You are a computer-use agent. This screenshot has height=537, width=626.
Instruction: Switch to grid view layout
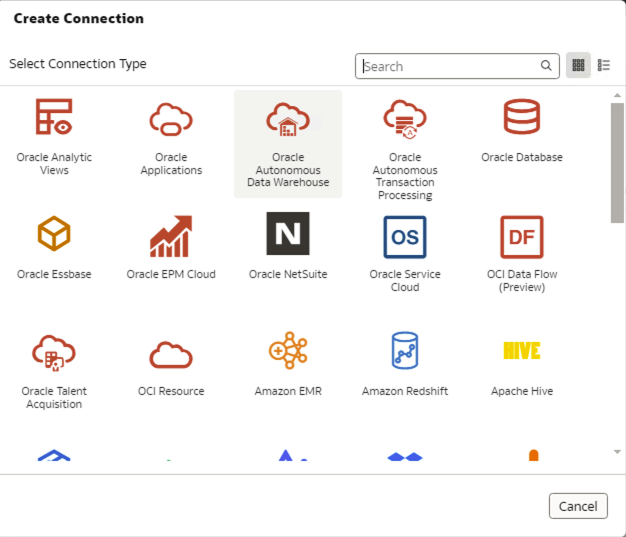578,66
